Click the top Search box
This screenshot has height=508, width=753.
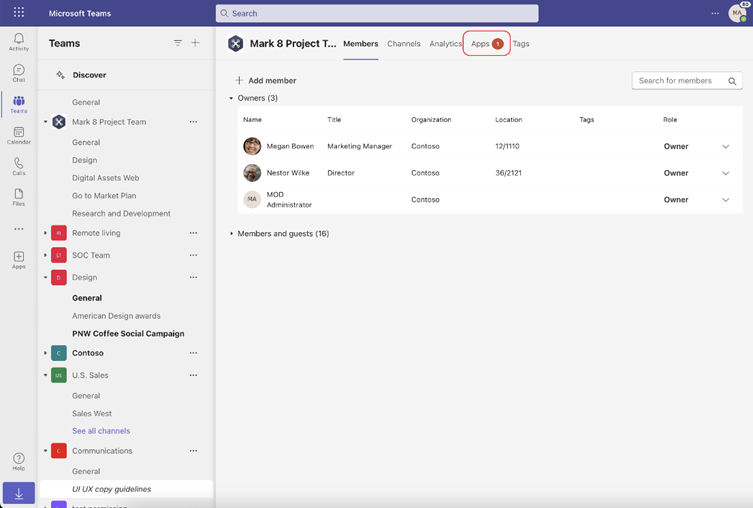(377, 13)
